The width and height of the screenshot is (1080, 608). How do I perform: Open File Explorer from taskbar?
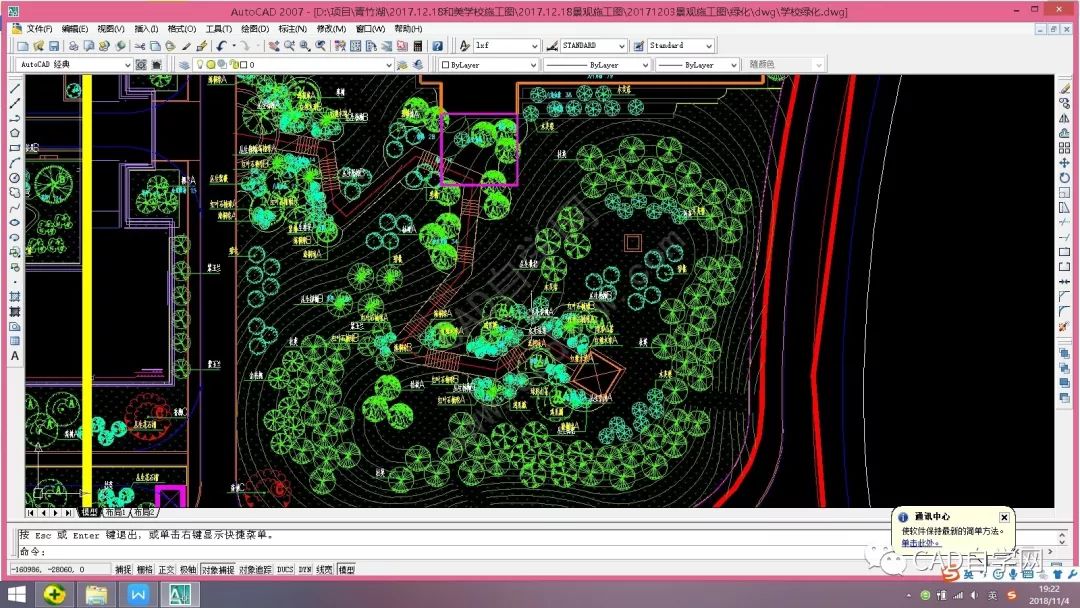(x=96, y=594)
